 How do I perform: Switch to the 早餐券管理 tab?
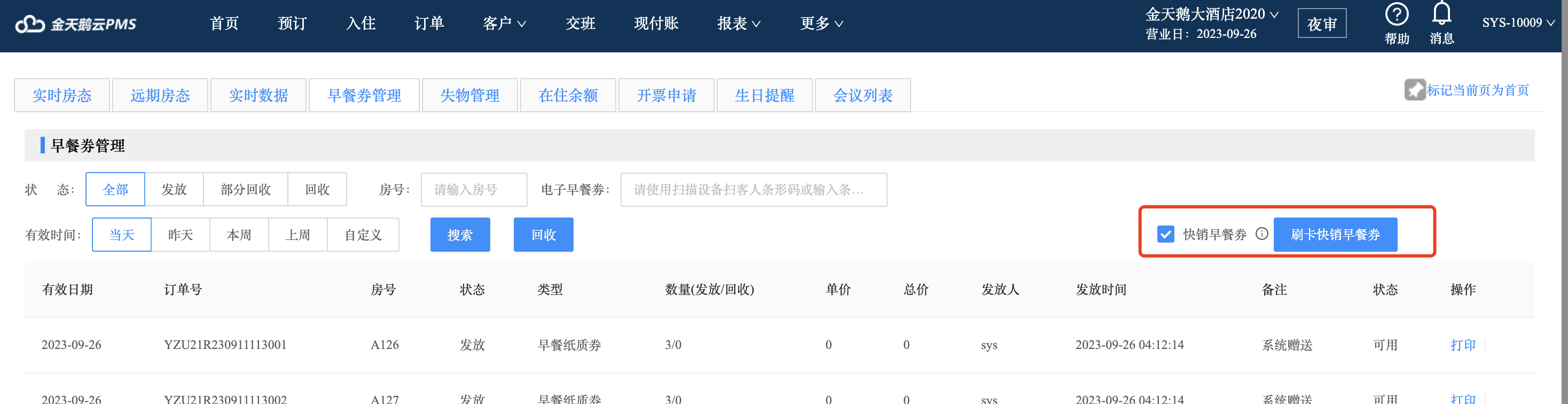(364, 95)
